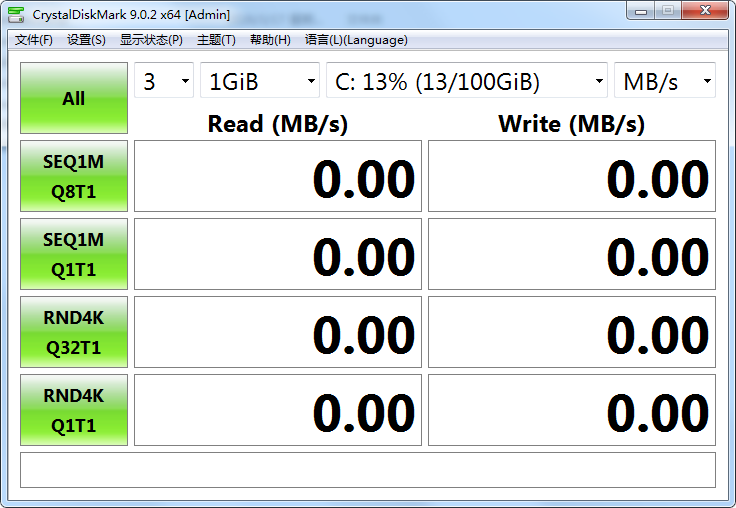The width and height of the screenshot is (736, 508).
Task: Open the 语言(L)(Language) menu
Action: (x=356, y=40)
